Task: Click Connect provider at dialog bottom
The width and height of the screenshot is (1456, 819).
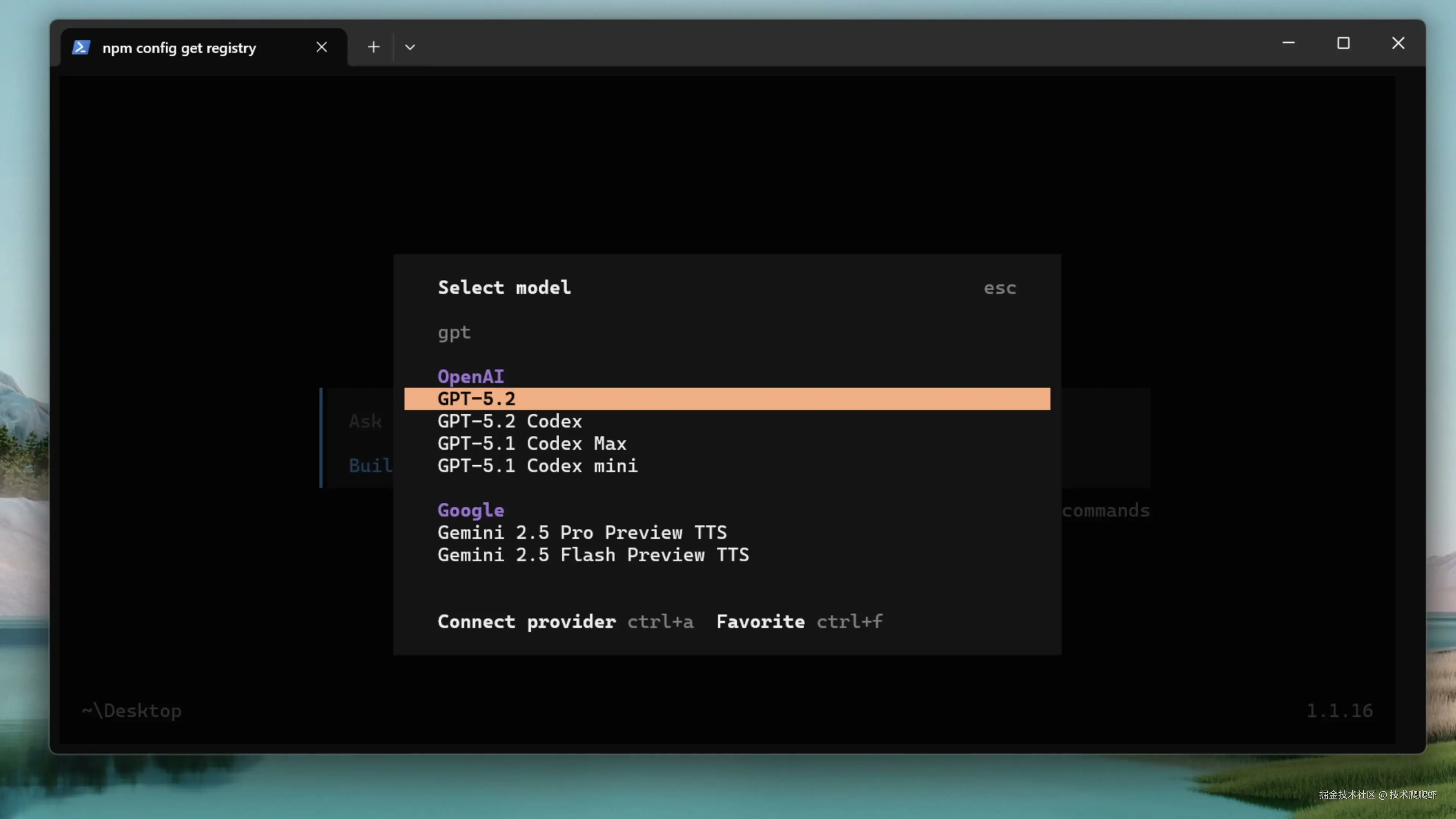Action: pyautogui.click(x=526, y=622)
